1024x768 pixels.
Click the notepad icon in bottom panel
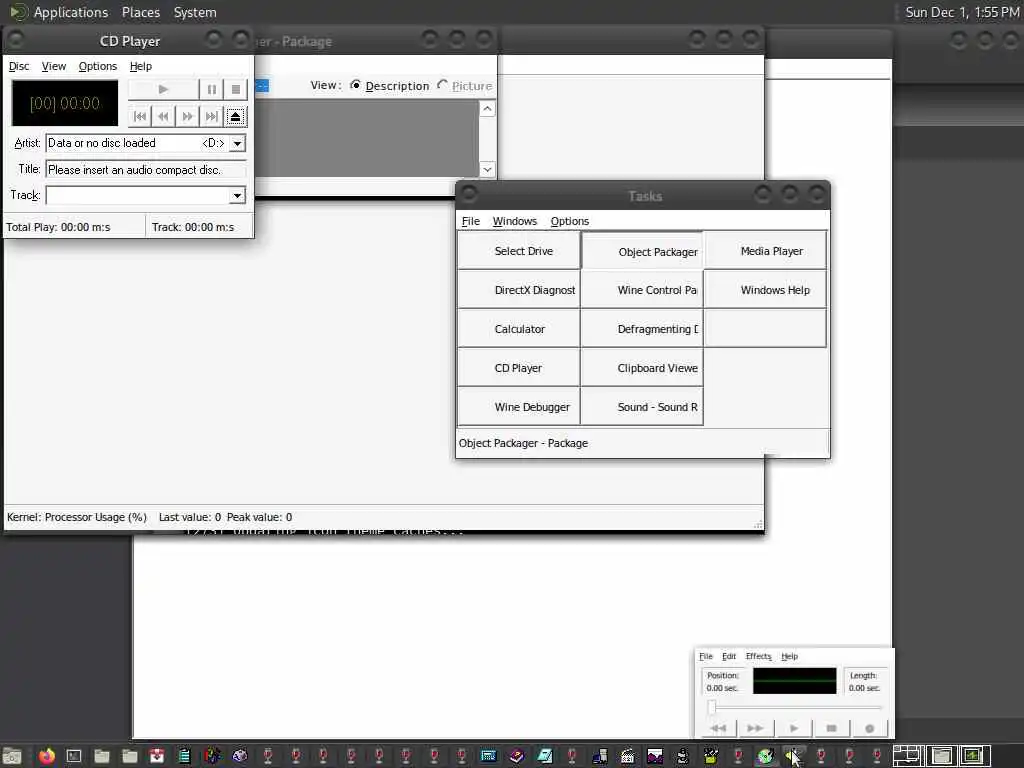[x=544, y=756]
